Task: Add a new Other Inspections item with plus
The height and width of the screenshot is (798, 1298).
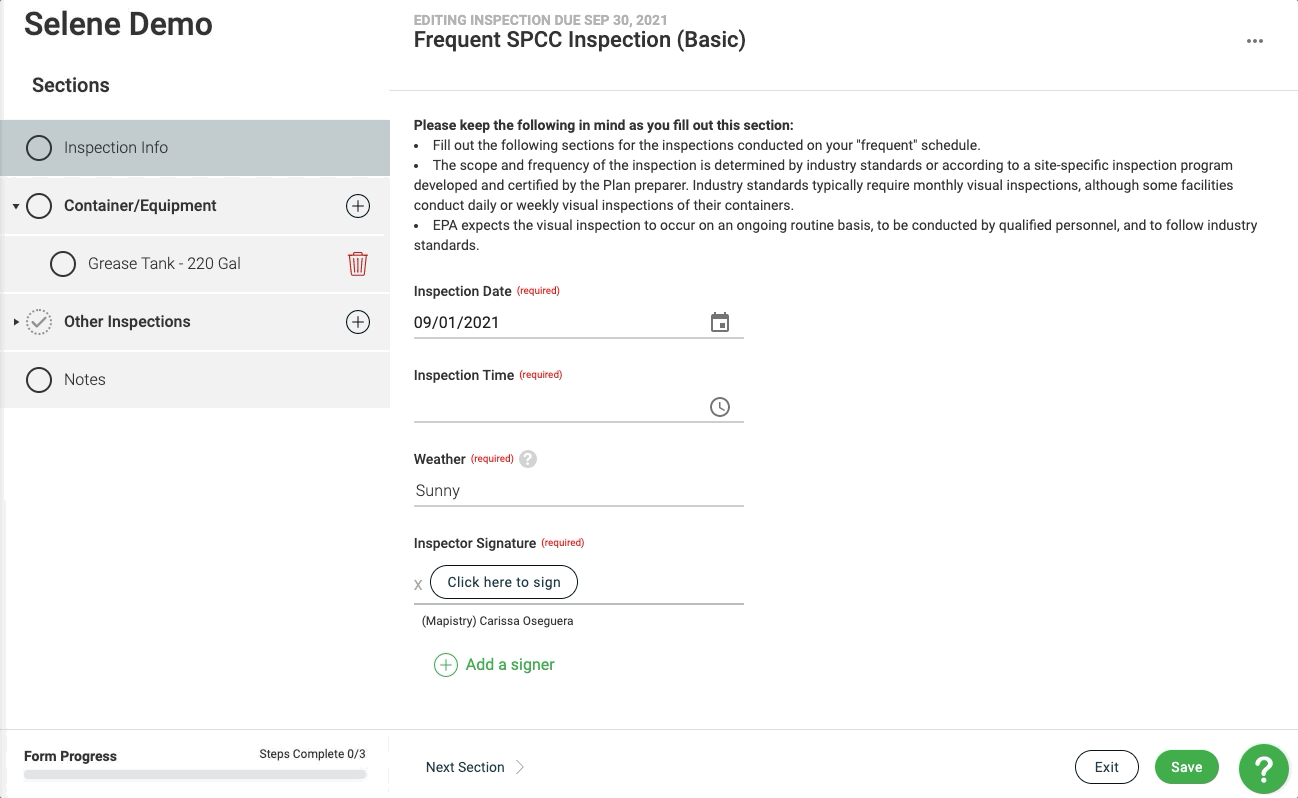Action: point(358,322)
